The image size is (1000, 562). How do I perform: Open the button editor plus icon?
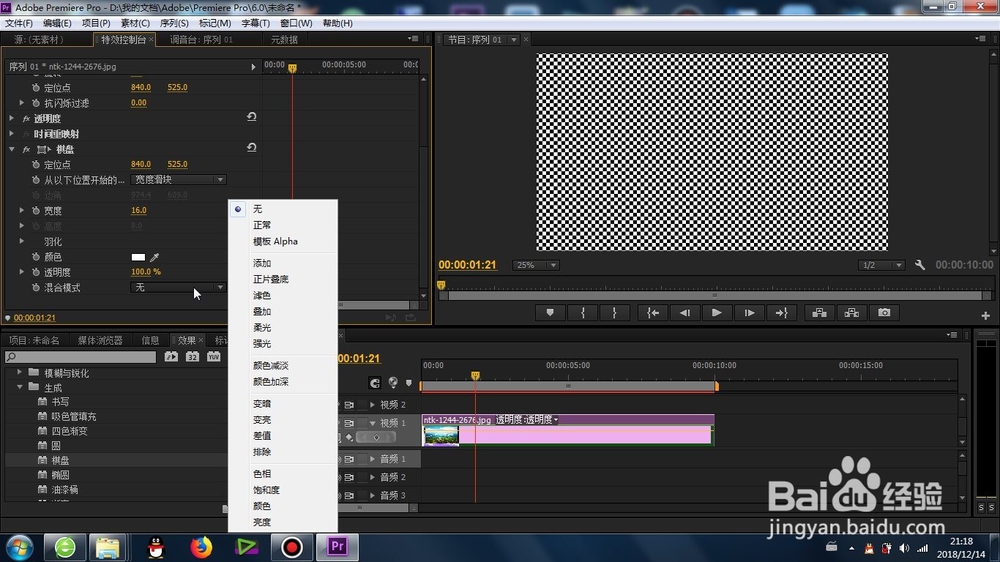[985, 315]
